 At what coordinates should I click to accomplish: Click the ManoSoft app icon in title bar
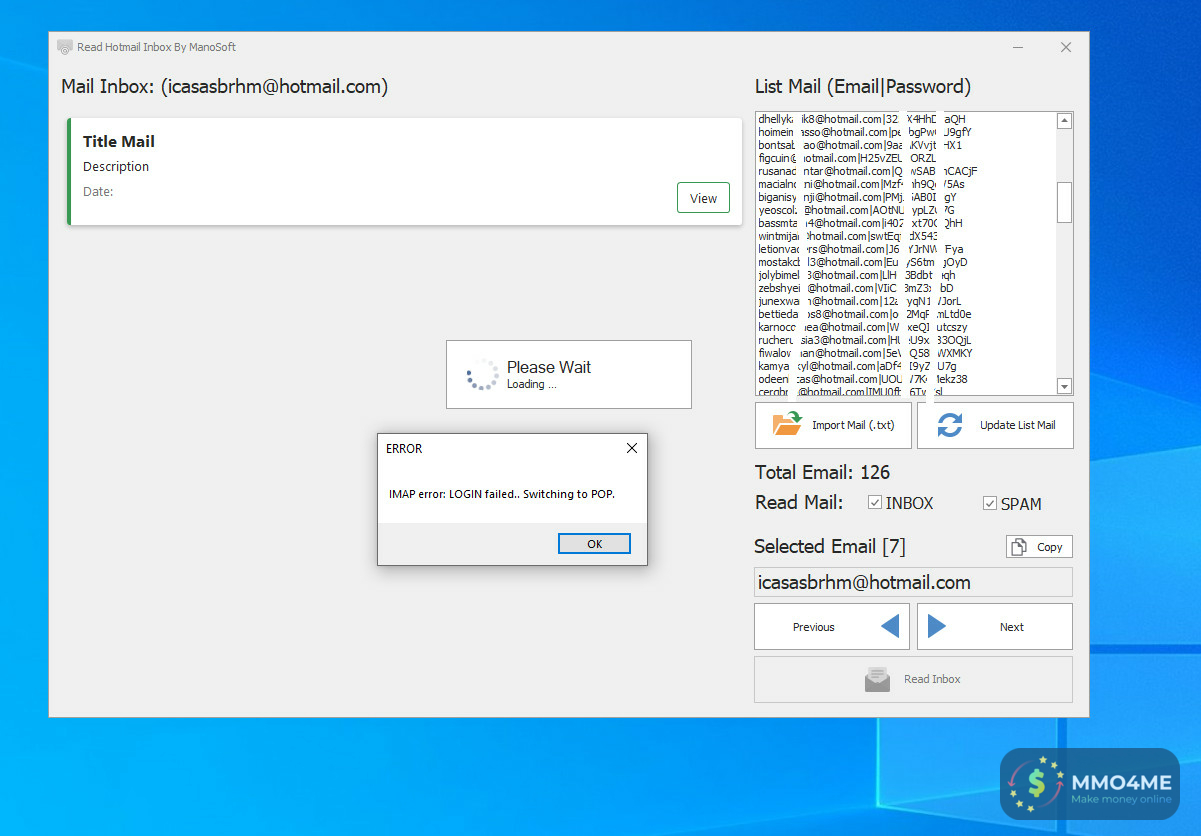pyautogui.click(x=65, y=47)
